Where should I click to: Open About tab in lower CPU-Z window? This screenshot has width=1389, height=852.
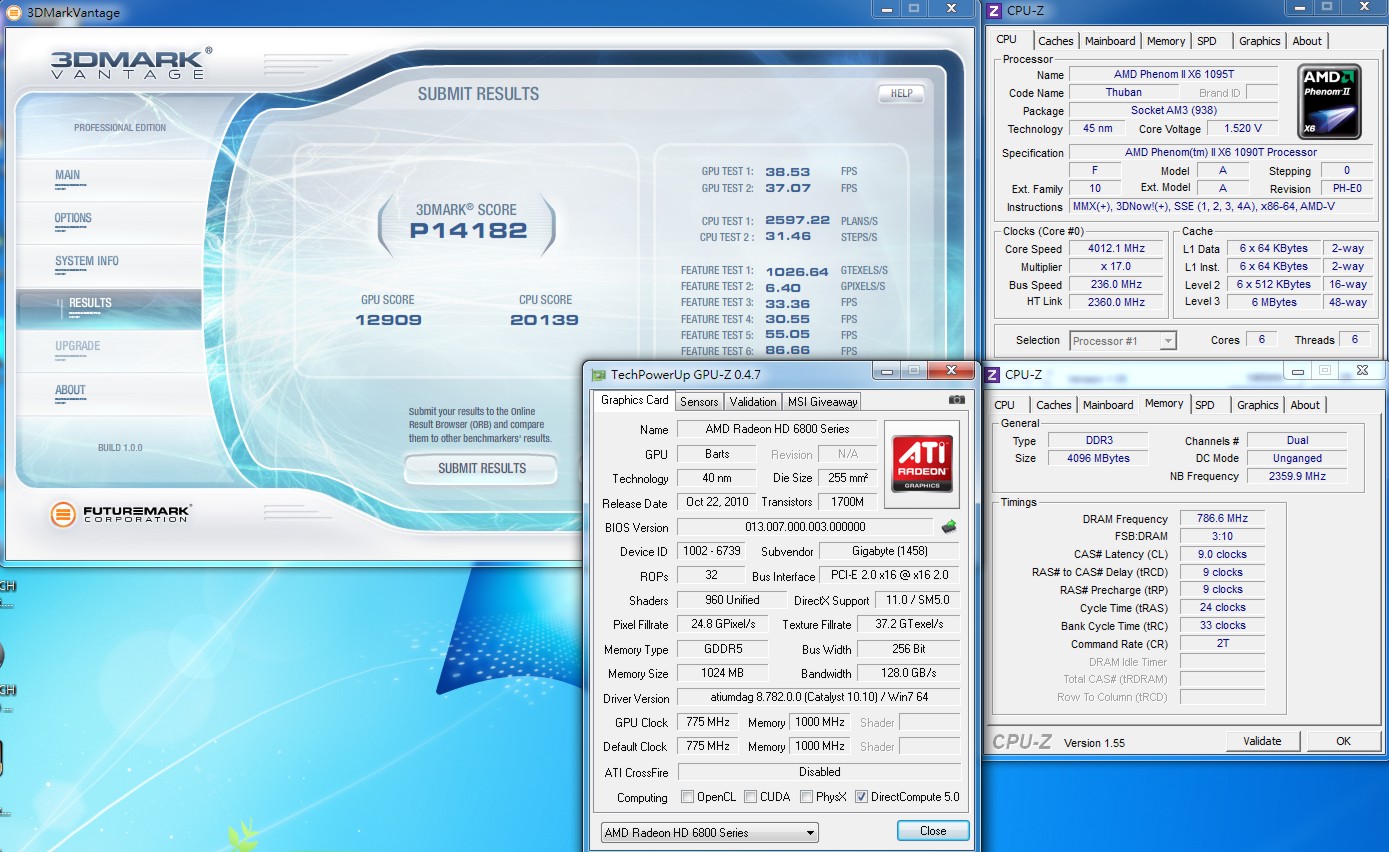(1305, 405)
